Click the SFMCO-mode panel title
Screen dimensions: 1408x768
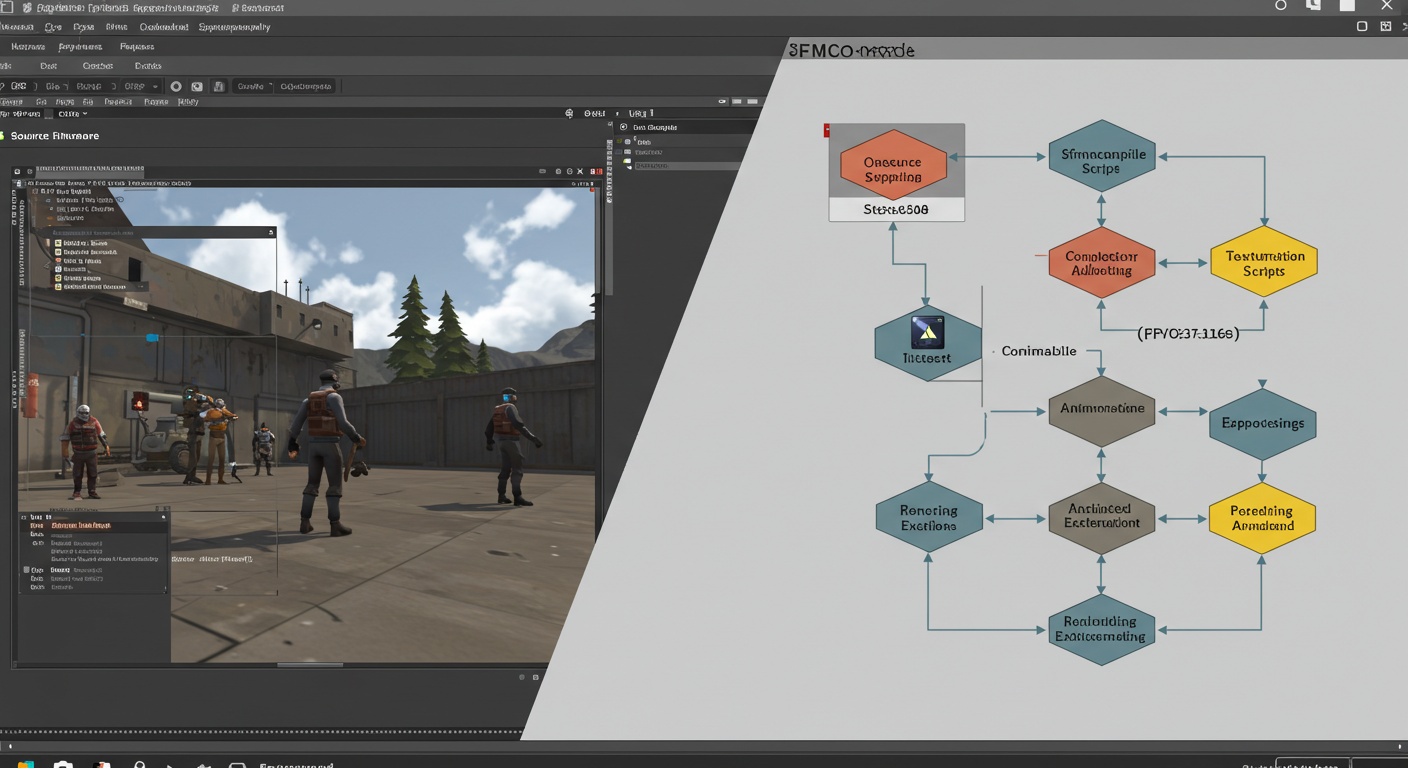[x=851, y=50]
